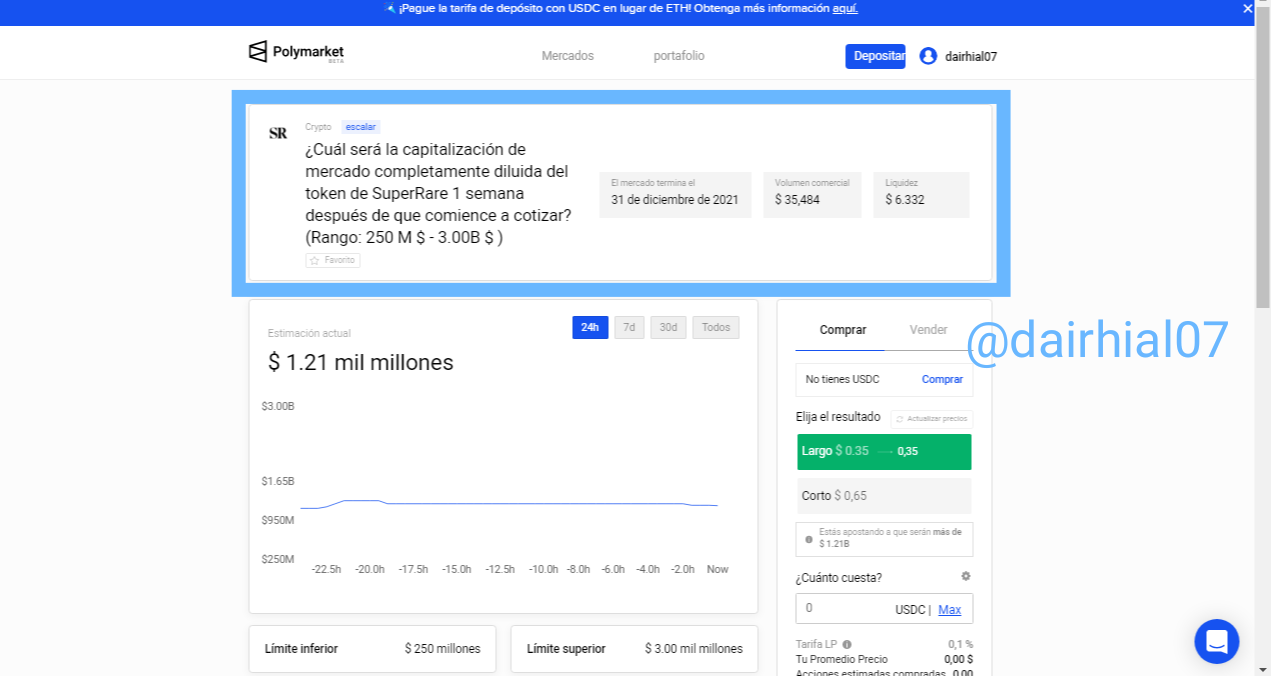Image resolution: width=1271 pixels, height=676 pixels.
Task: Click the escalar category tag
Action: tap(360, 127)
